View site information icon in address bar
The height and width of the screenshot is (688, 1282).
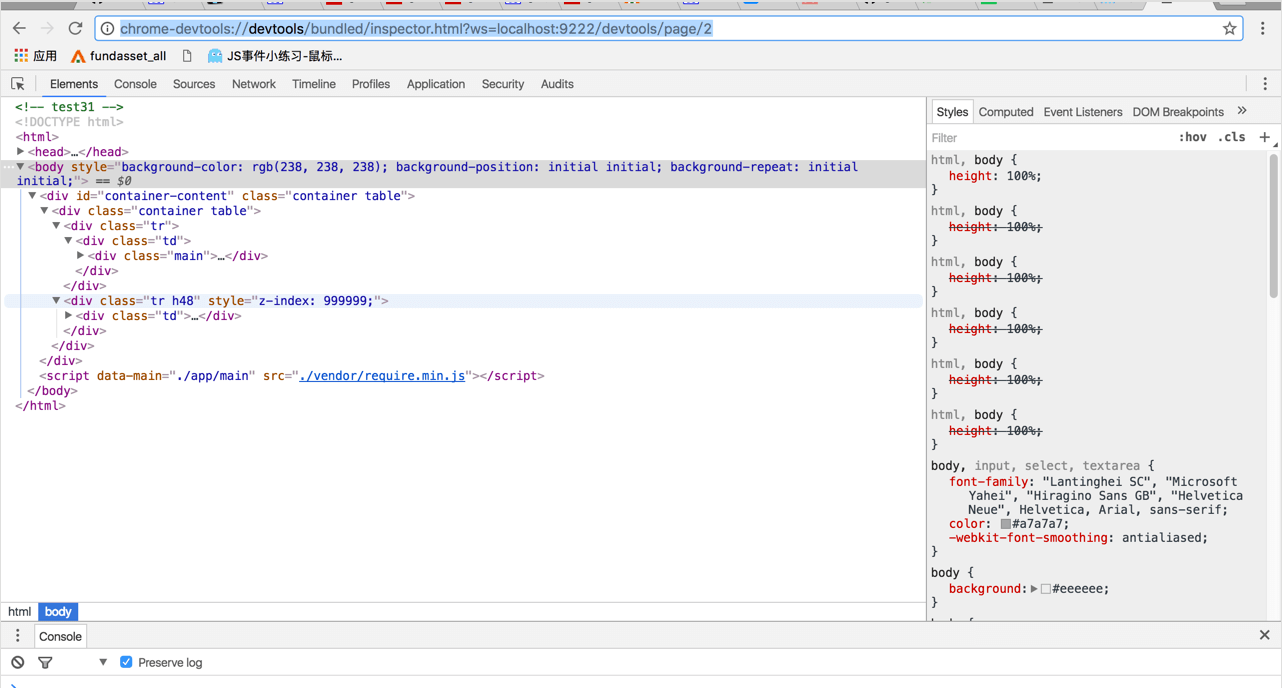point(108,29)
